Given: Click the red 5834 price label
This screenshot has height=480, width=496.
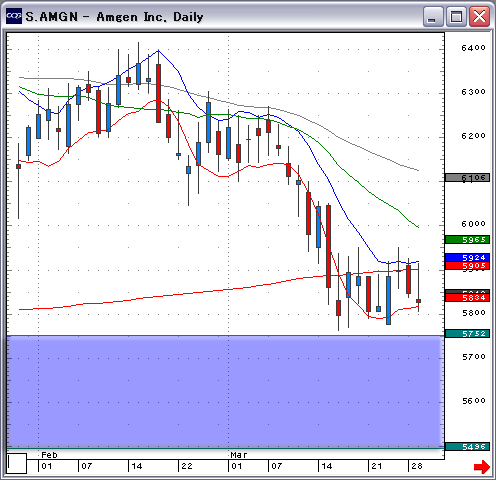Looking at the screenshot, I should 467,297.
